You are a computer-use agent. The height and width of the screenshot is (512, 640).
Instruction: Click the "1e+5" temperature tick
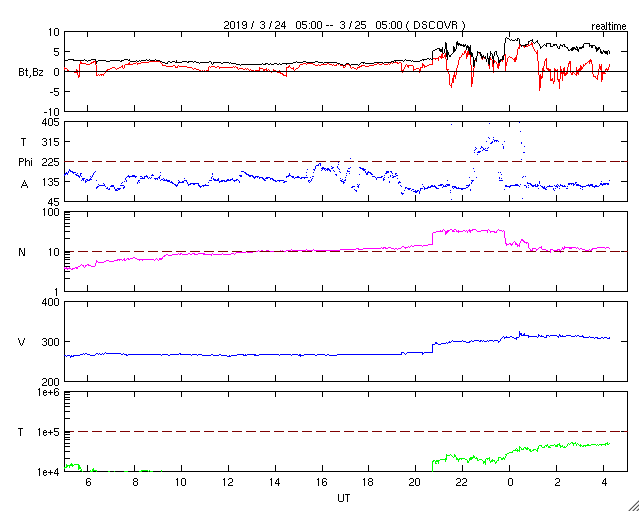pos(49,432)
